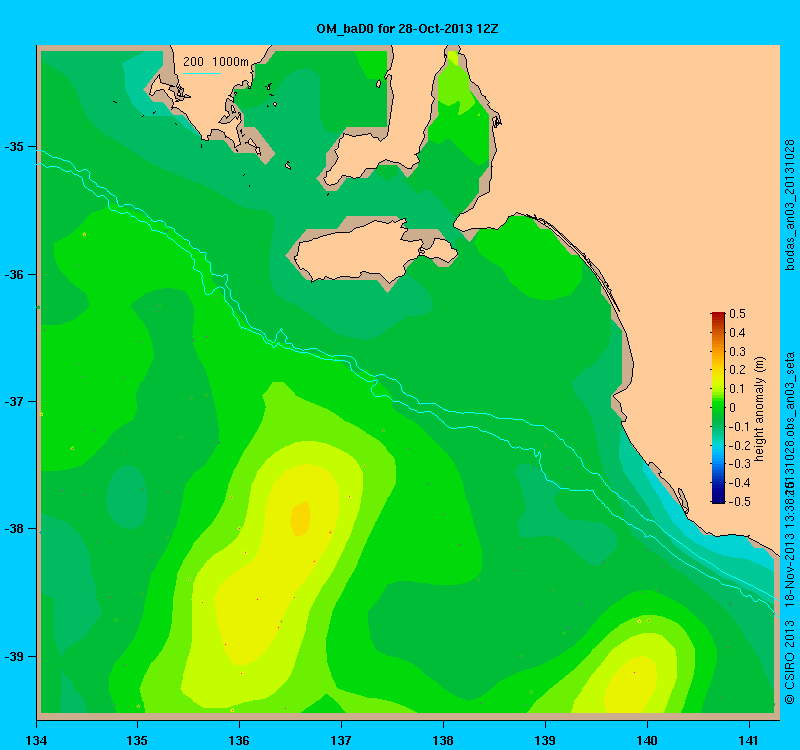Click the 'bodas_an03_20131028' vertical label
The image size is (800, 750).
(789, 205)
